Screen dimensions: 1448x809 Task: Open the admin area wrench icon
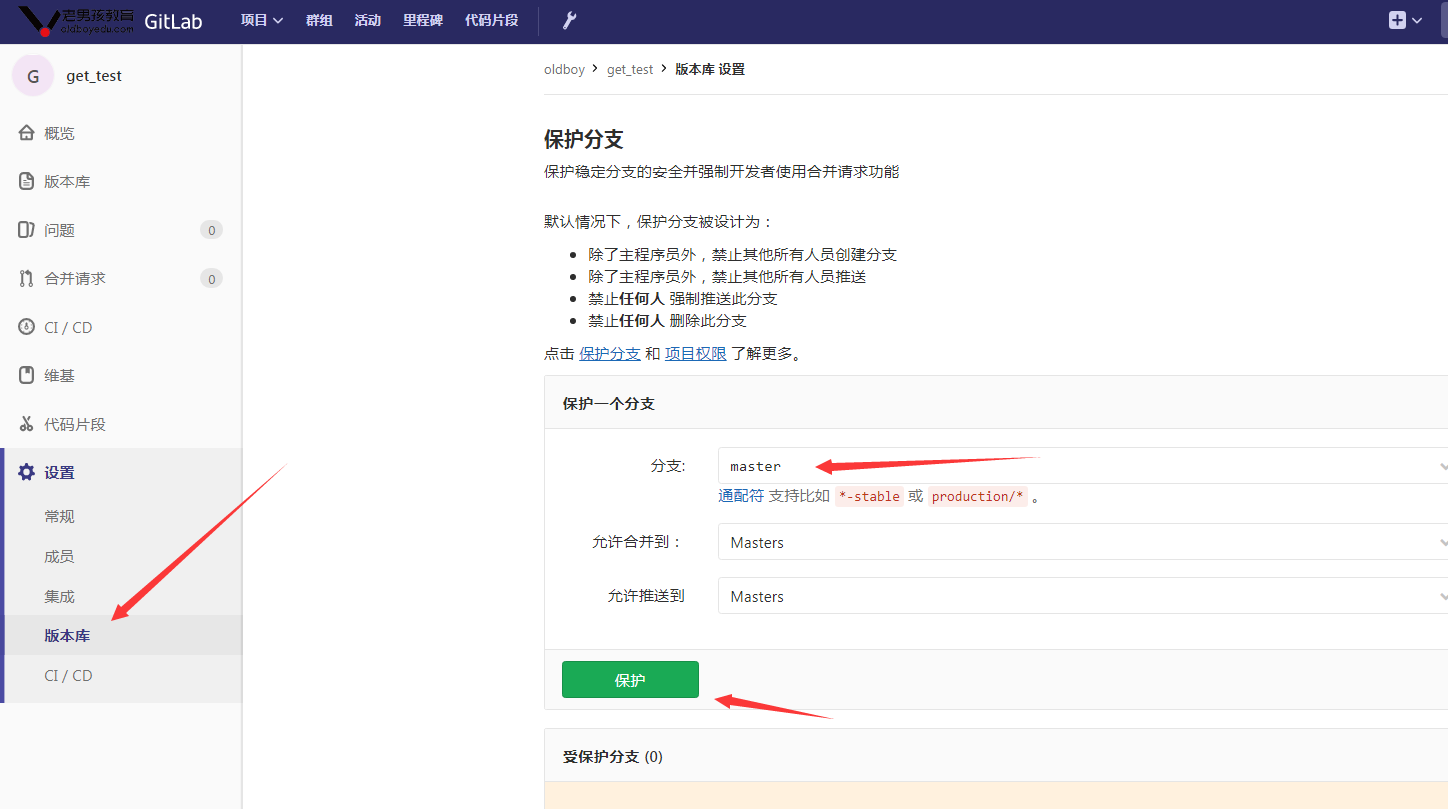tap(570, 20)
